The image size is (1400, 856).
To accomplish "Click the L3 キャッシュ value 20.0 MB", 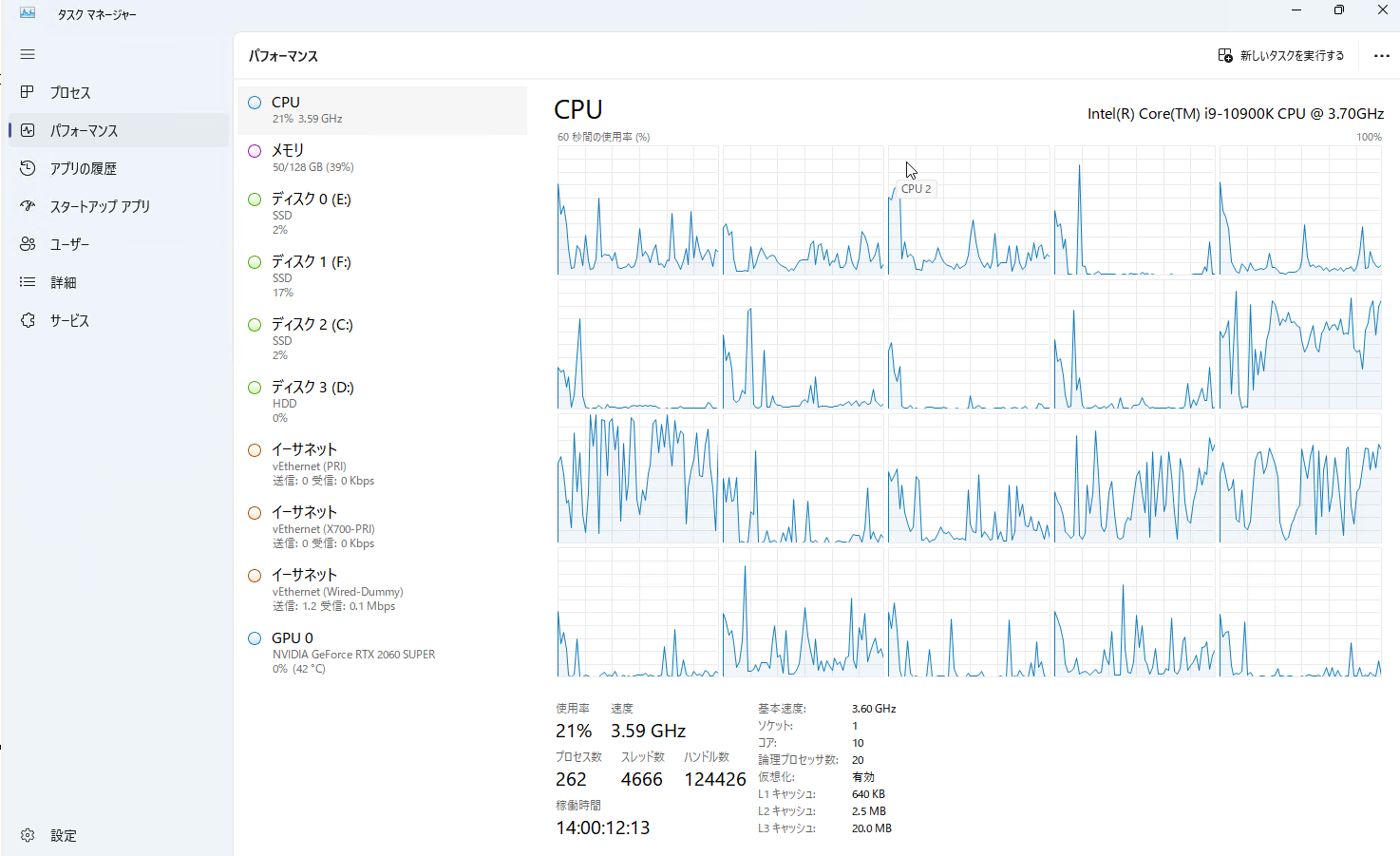I will (x=872, y=828).
